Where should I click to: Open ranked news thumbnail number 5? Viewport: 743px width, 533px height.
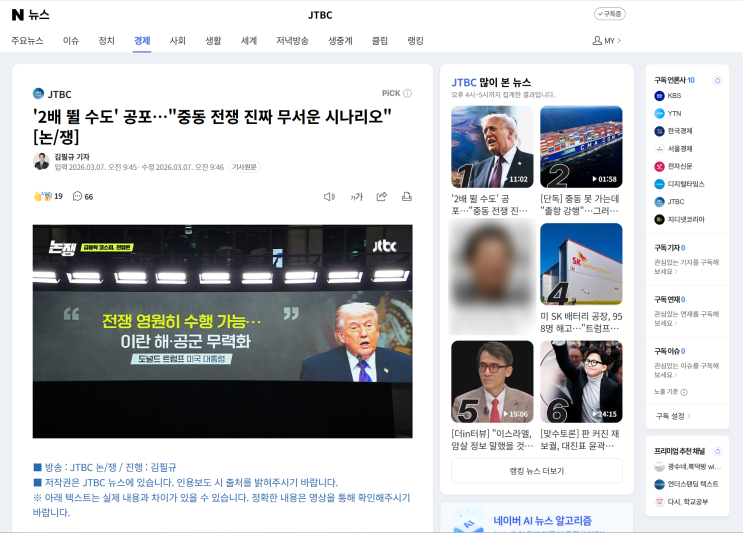point(492,382)
